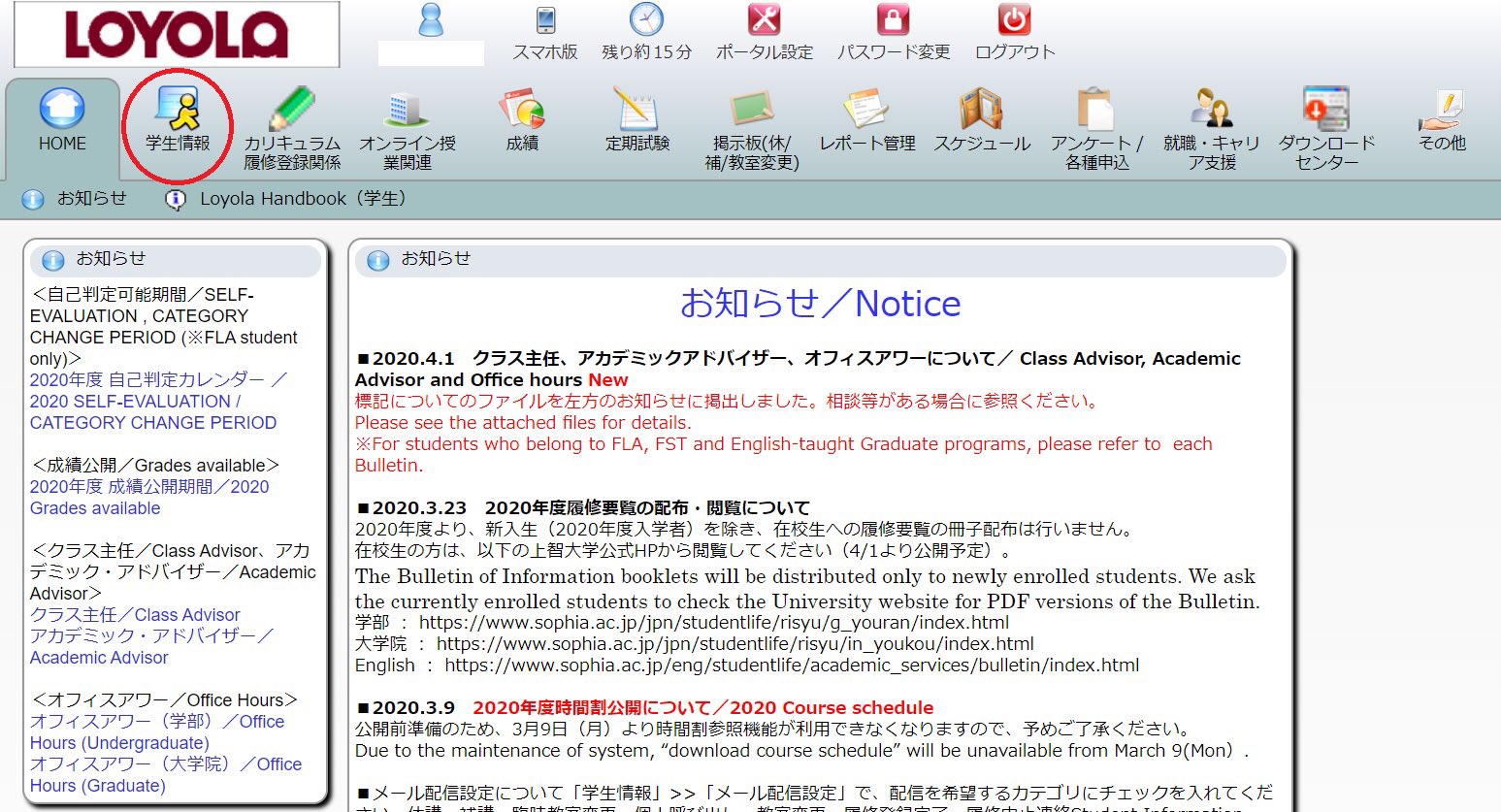Open the user profile icon
Viewport: 1501px width, 812px height.
430,19
